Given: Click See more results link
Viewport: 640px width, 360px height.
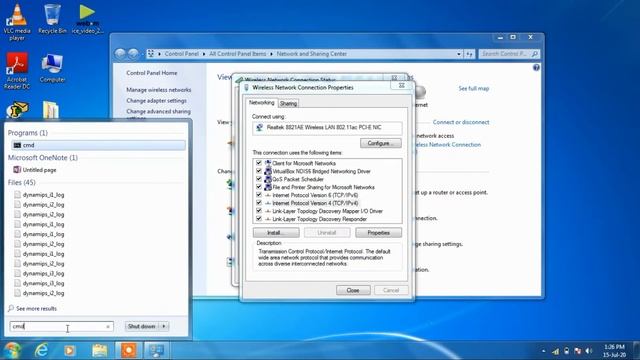Looking at the screenshot, I should pyautogui.click(x=36, y=309).
